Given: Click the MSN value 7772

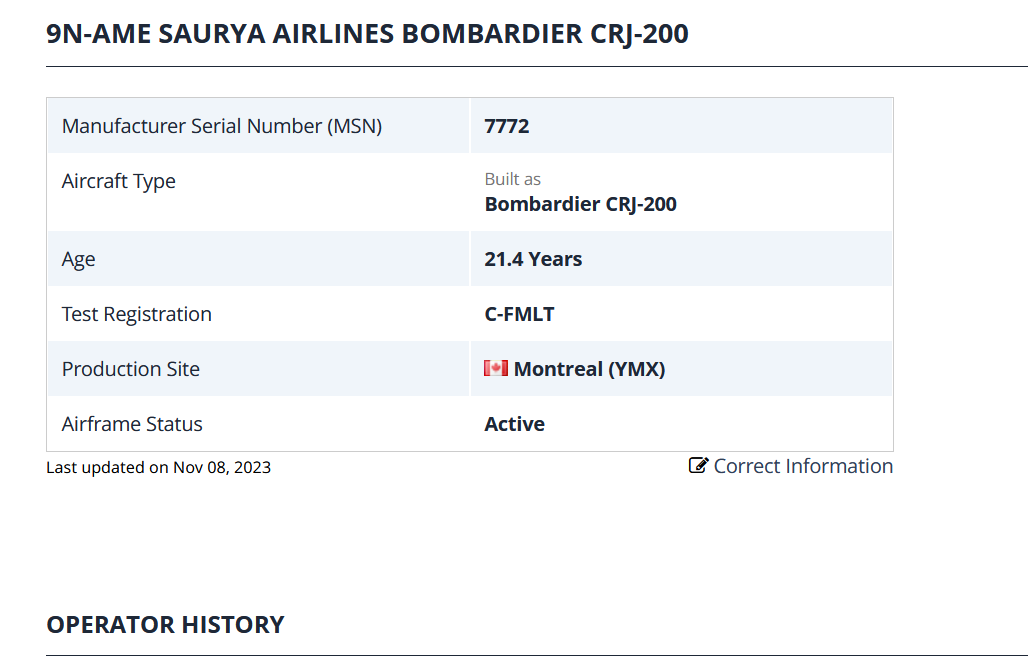Looking at the screenshot, I should coord(507,126).
